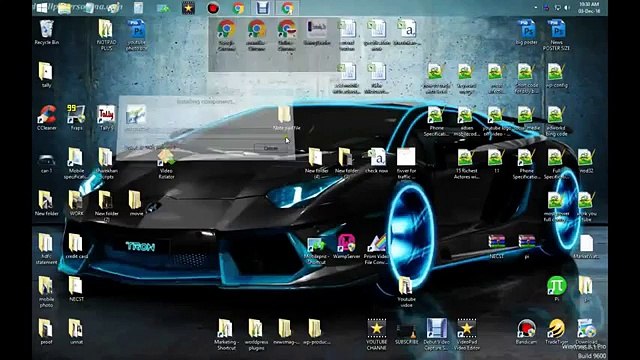This screenshot has width=640, height=360.
Task: Open the proof folder
Action: point(46,330)
